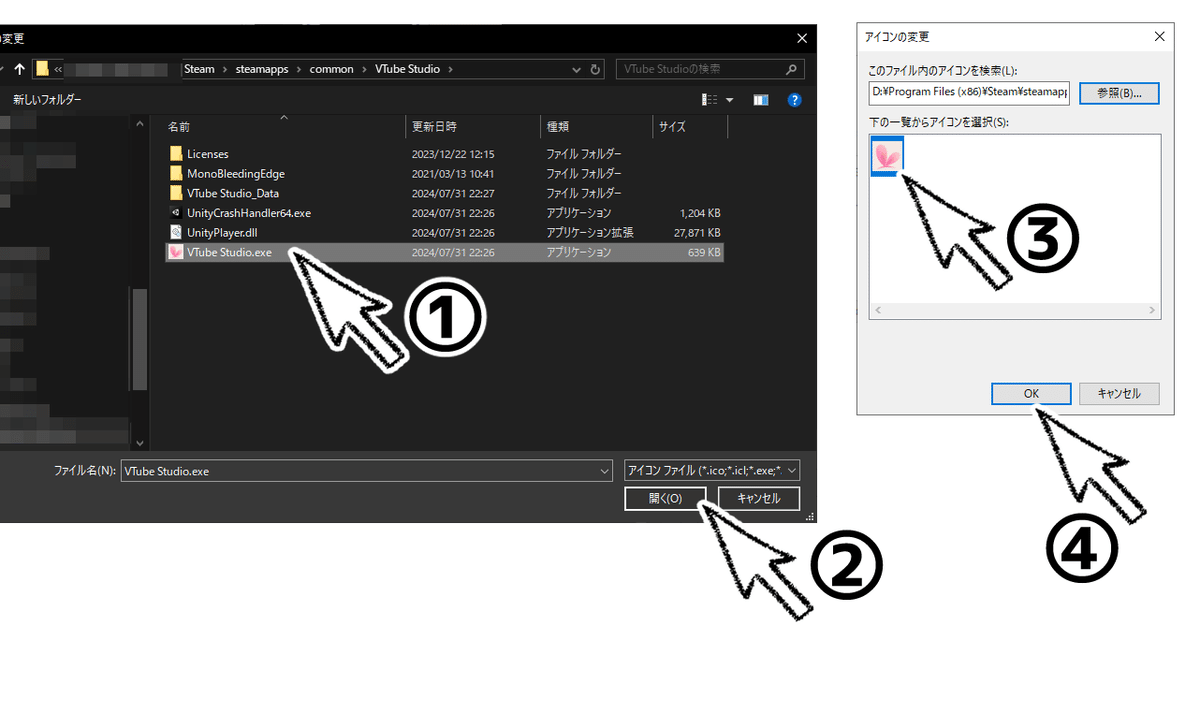Click the address bar folder icon
The height and width of the screenshot is (711, 1200).
coord(42,69)
